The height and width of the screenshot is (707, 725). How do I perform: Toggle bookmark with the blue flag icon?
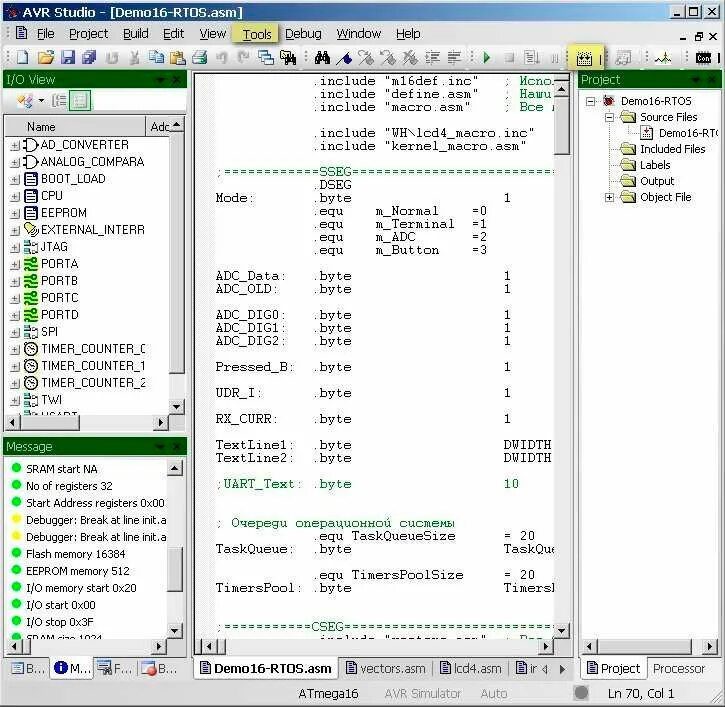344,57
